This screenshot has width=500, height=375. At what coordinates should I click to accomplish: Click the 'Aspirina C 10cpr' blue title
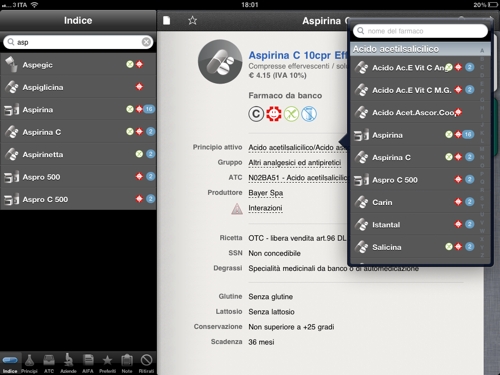(298, 55)
